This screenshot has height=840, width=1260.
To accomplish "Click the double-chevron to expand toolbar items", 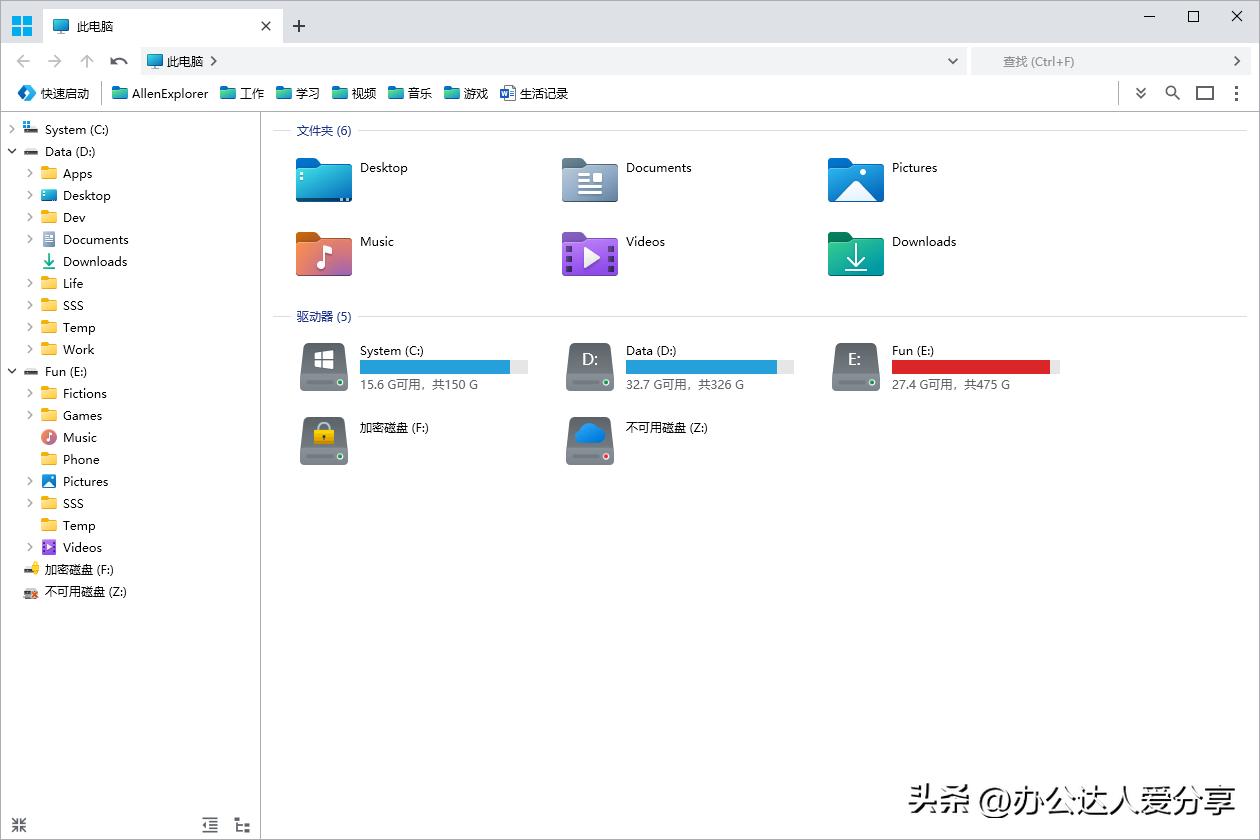I will 1140,92.
